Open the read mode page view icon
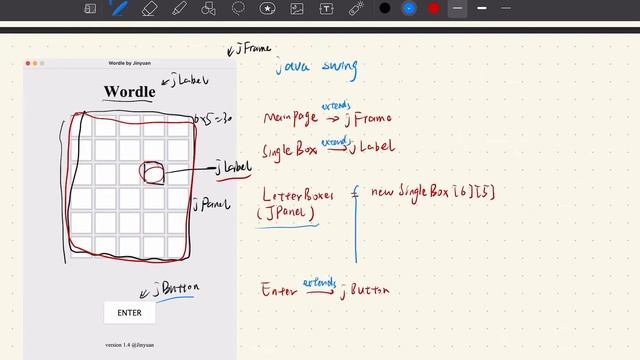640x360 pixels. coord(90,8)
